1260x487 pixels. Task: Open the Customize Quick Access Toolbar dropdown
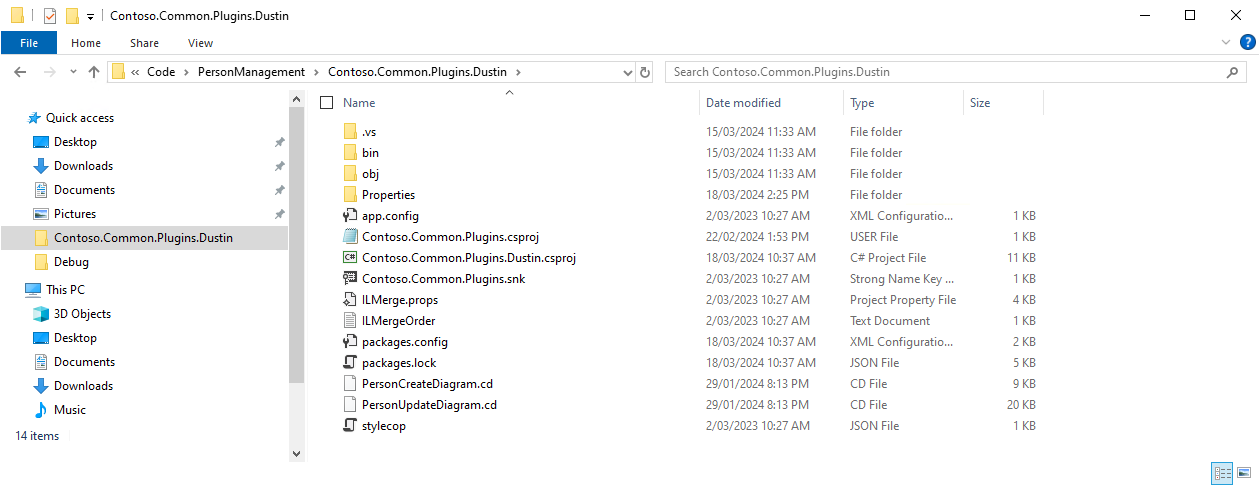click(90, 16)
